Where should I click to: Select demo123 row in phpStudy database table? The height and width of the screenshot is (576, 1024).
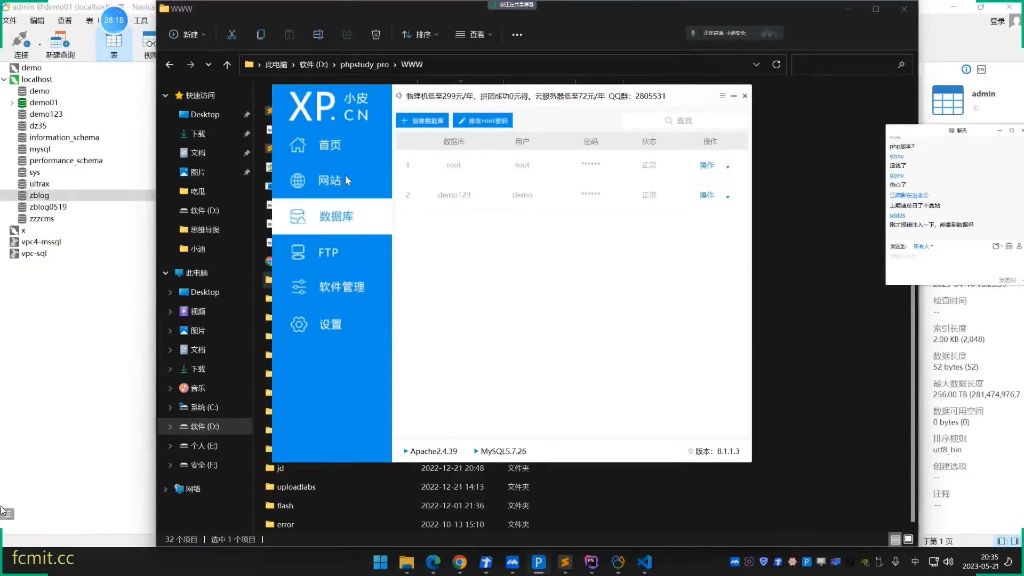[571, 195]
